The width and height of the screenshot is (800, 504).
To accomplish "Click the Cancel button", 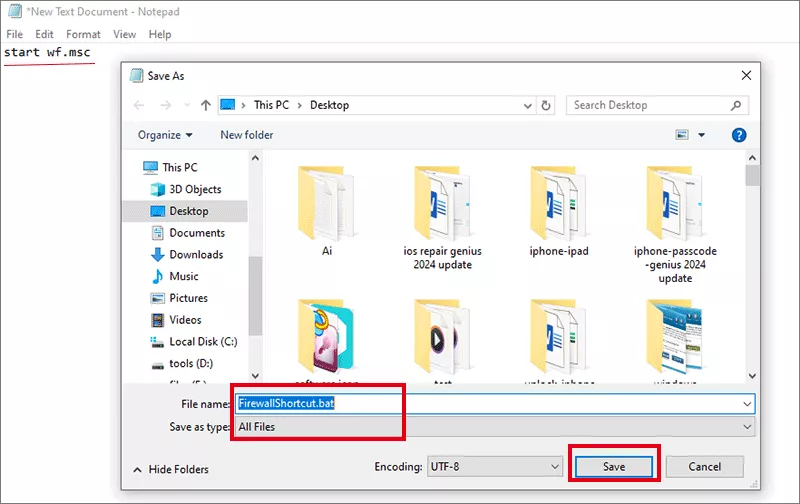I will [705, 467].
